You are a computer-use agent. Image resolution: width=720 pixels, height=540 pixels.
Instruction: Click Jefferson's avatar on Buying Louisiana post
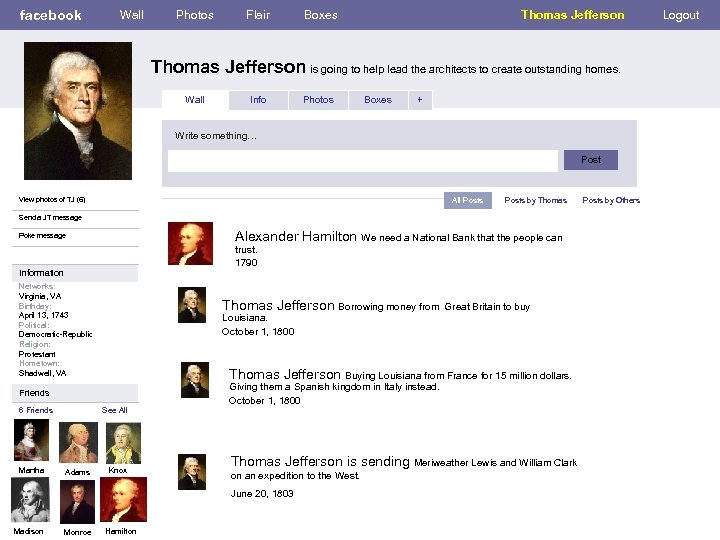(x=195, y=380)
